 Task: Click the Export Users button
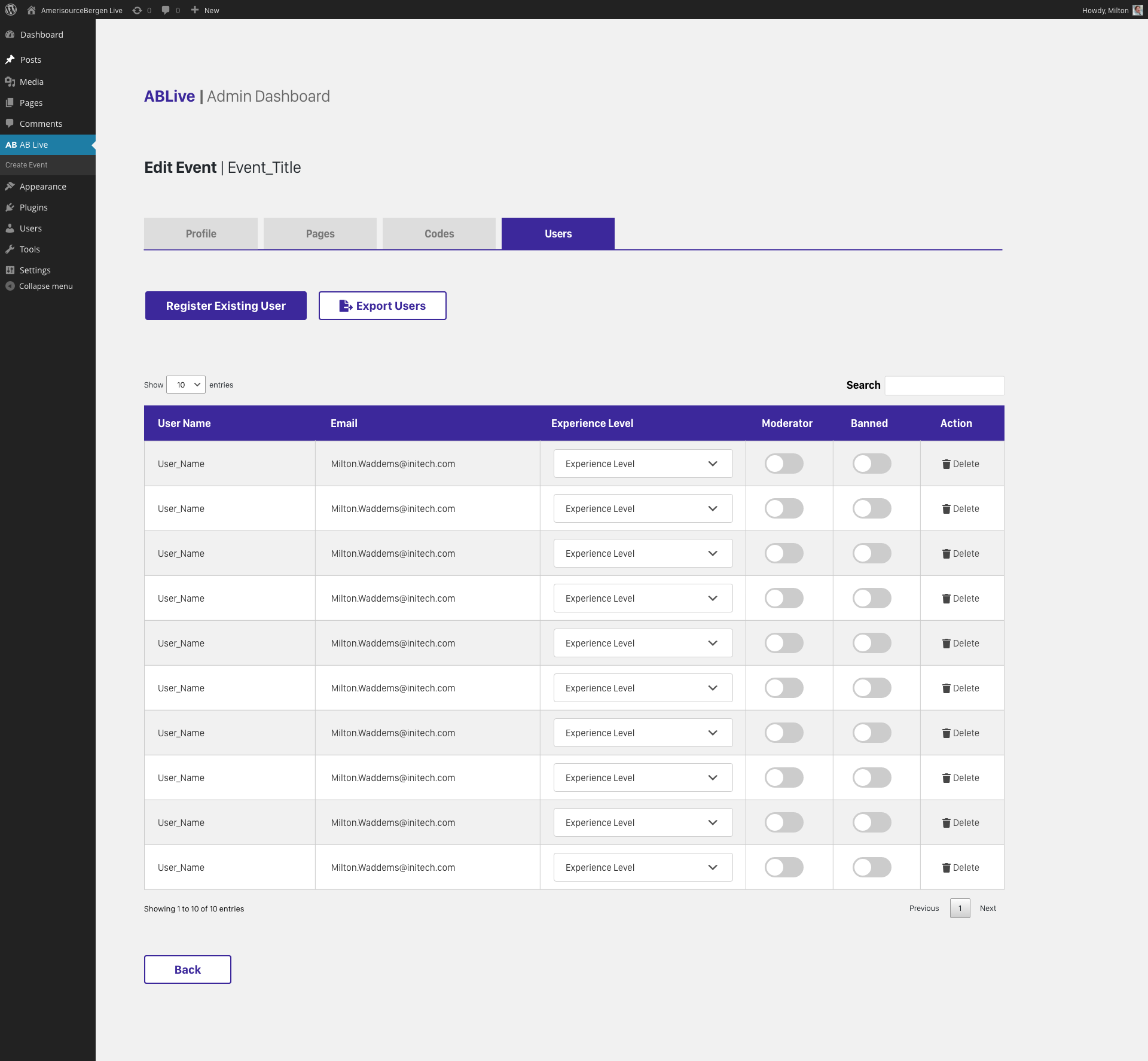[x=383, y=306]
